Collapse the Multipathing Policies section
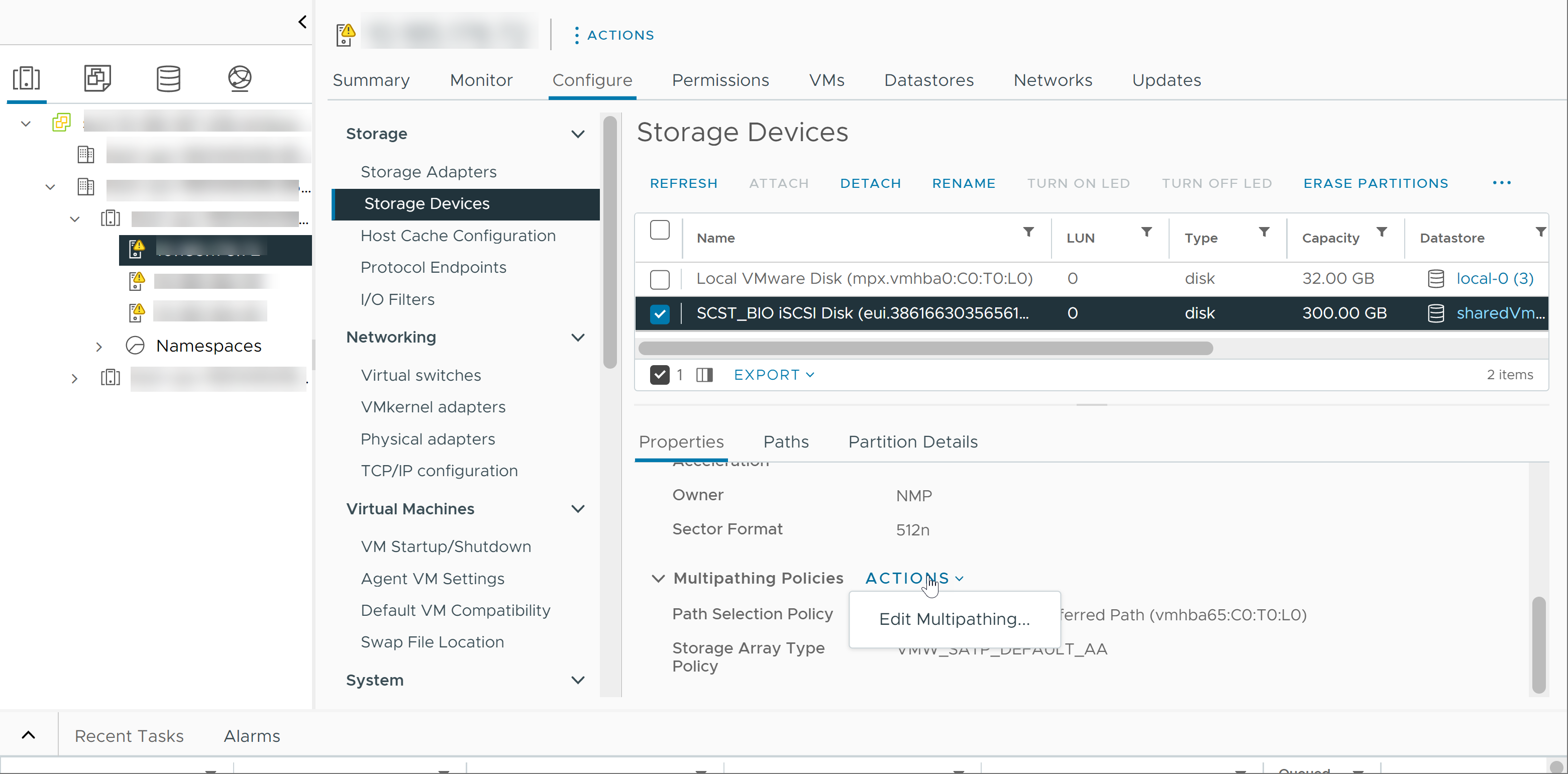Screen dimensions: 1568x774 point(659,578)
